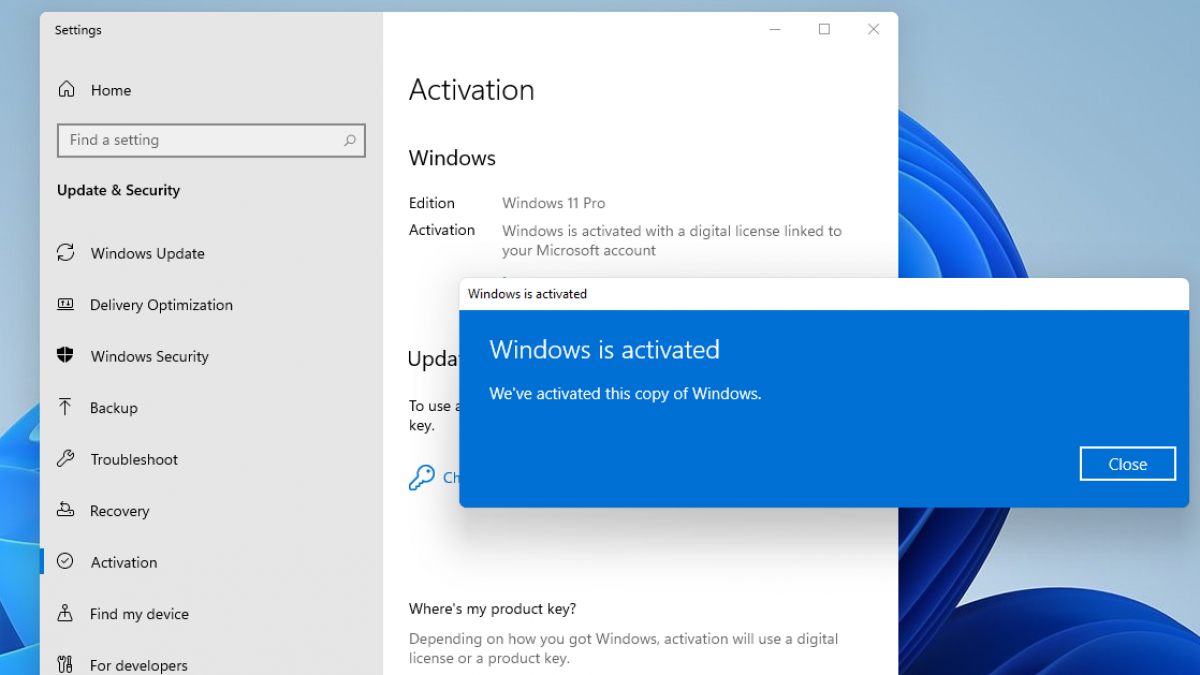Open the Find my device section
This screenshot has height=675, width=1200.
click(x=139, y=614)
